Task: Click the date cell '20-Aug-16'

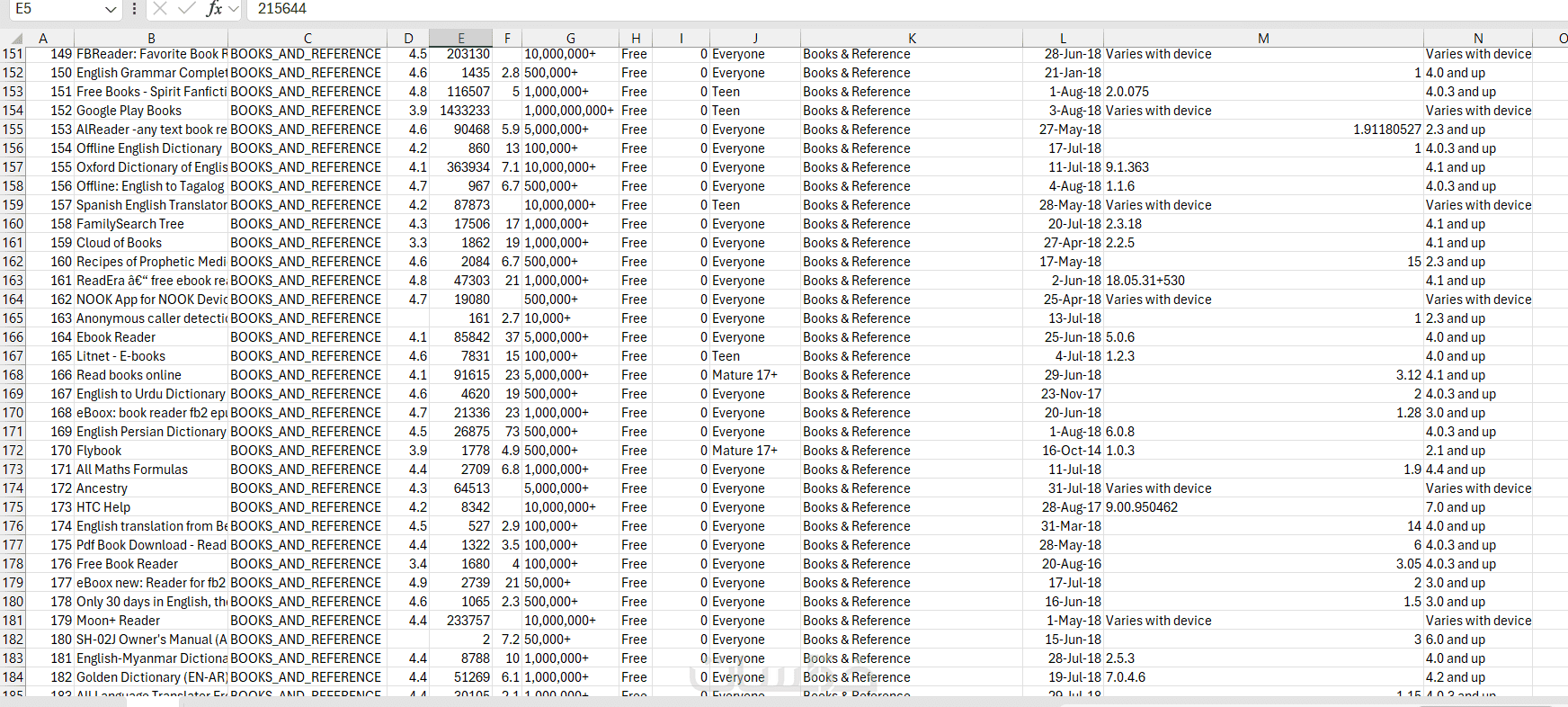Action: (x=1063, y=564)
